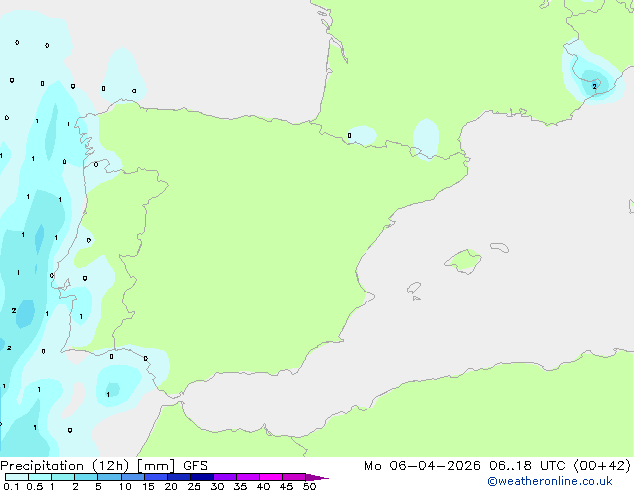Click the 15 legend scale label
The height and width of the screenshot is (490, 634).
coord(148,486)
